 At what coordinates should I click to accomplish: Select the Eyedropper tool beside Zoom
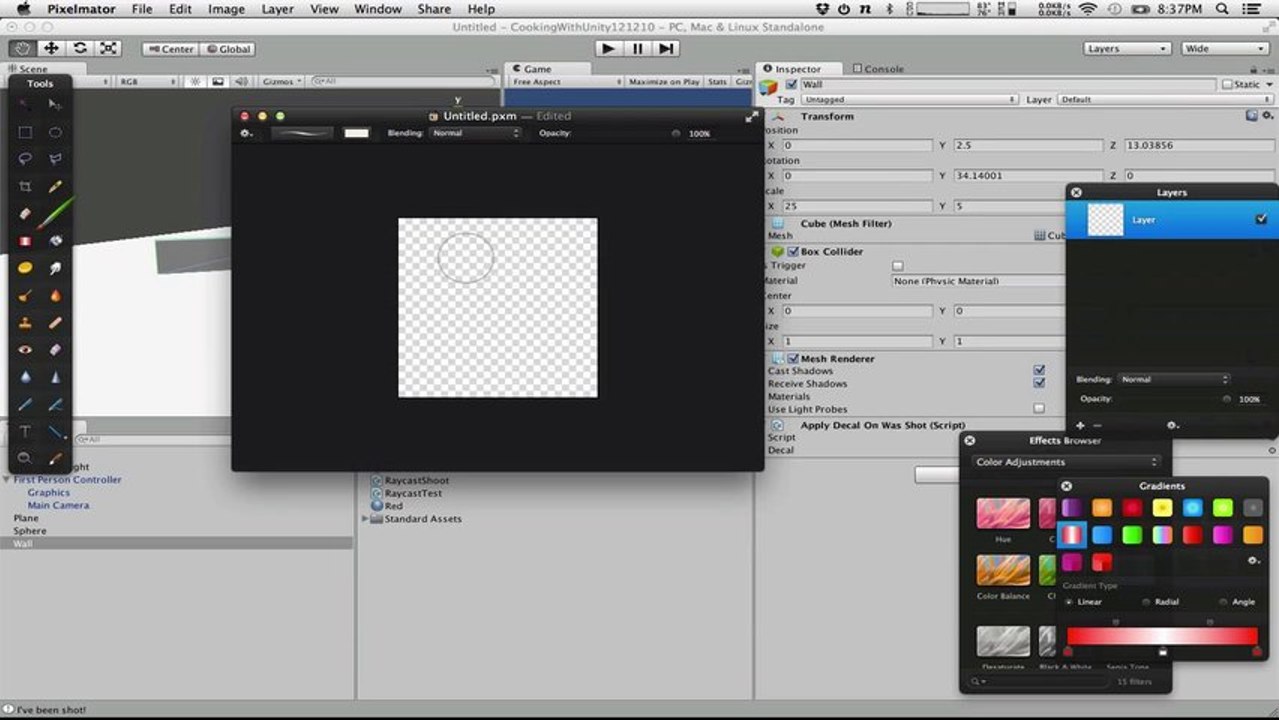[55, 458]
